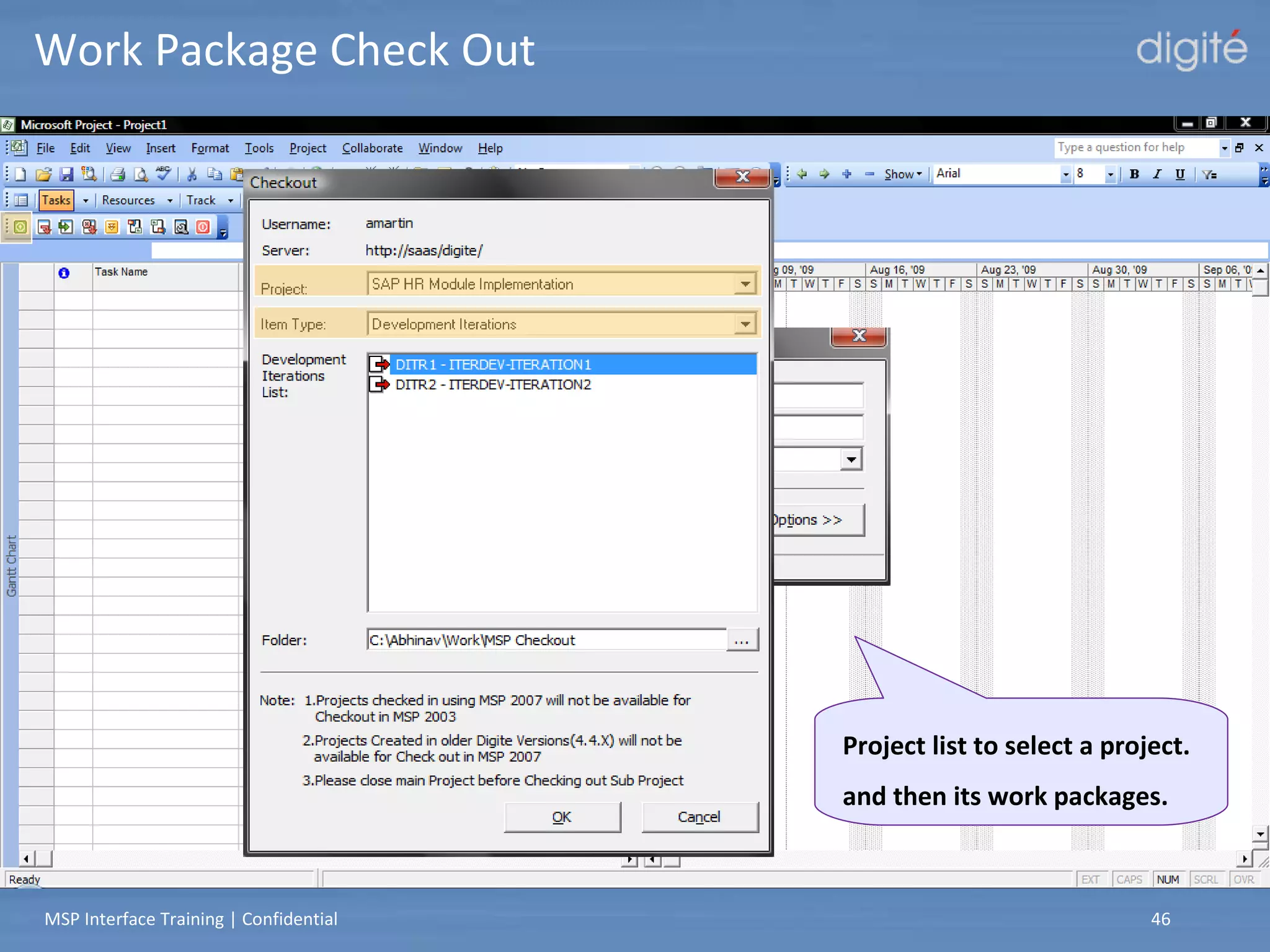
Task: Open the Show outline dropdown
Action: pos(903,174)
